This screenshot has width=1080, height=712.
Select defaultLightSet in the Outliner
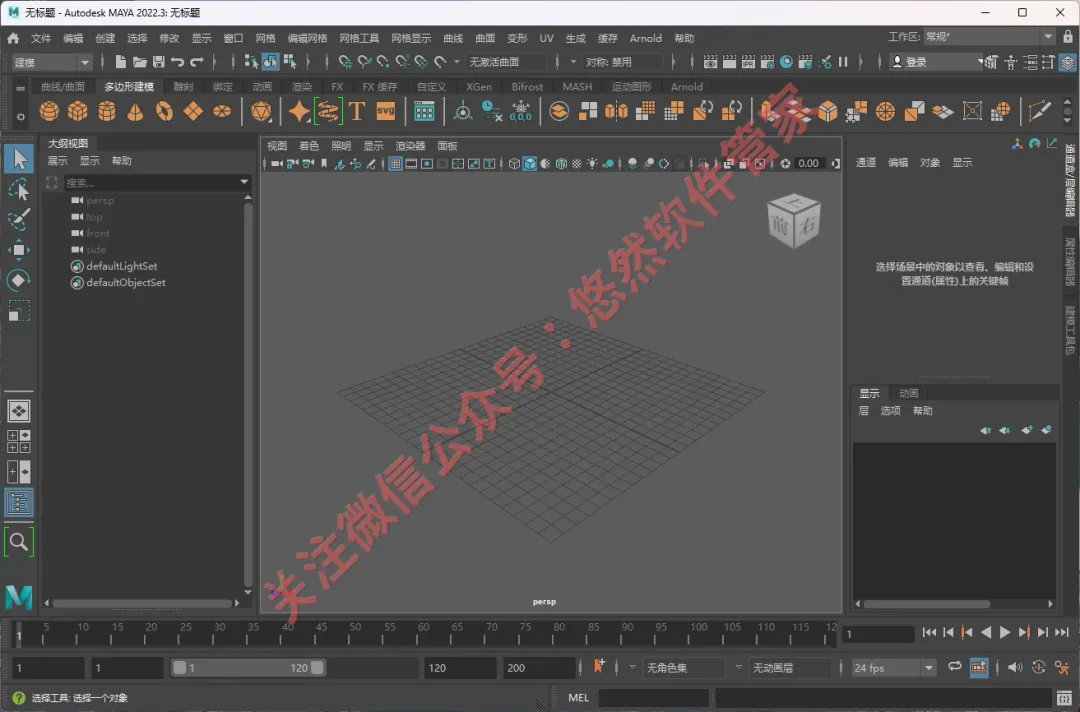point(121,266)
